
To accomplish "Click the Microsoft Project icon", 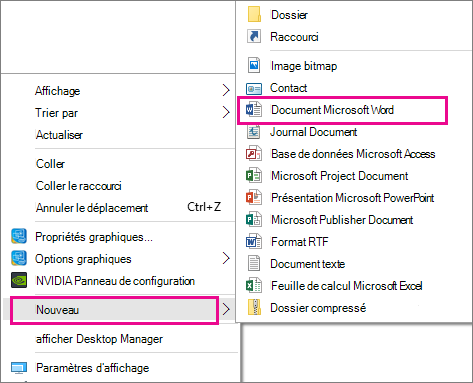I will 254,176.
